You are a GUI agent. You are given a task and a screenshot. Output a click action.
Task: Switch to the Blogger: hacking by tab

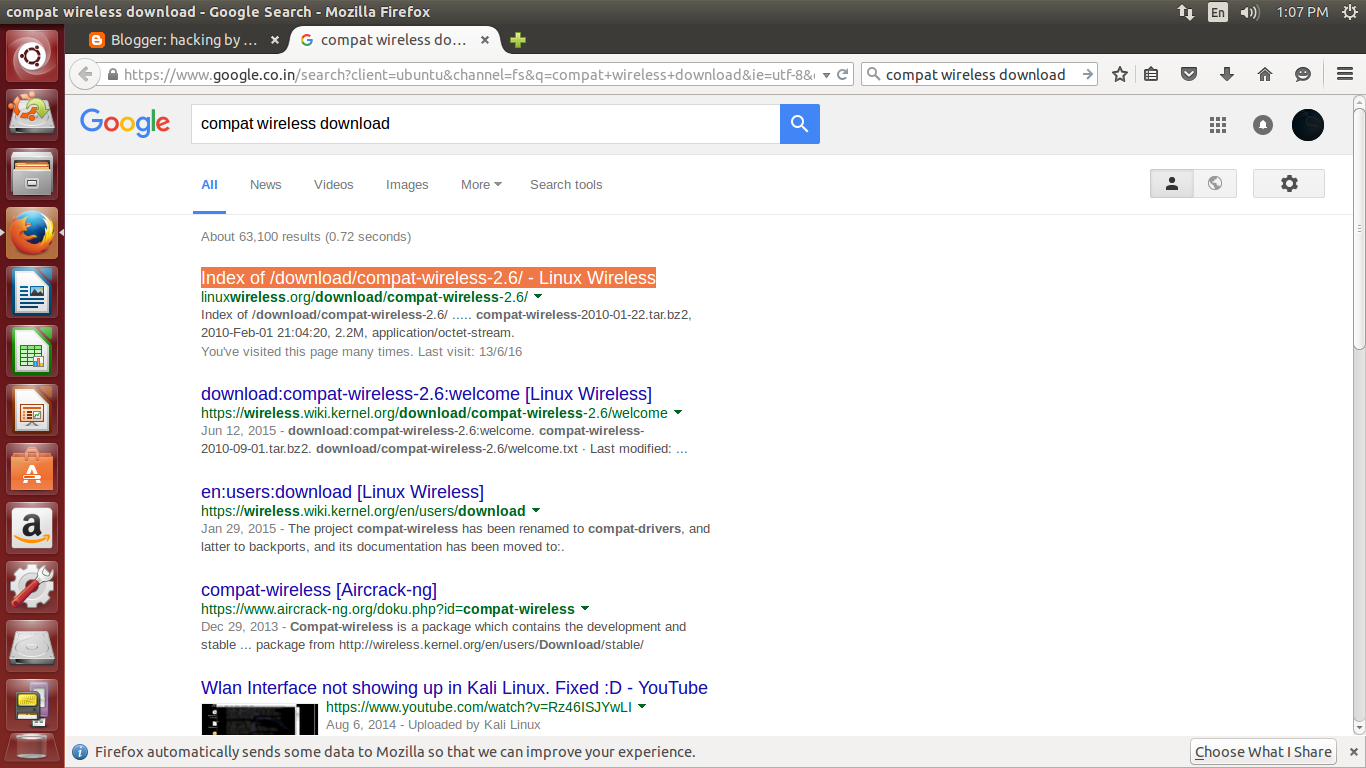coord(184,40)
